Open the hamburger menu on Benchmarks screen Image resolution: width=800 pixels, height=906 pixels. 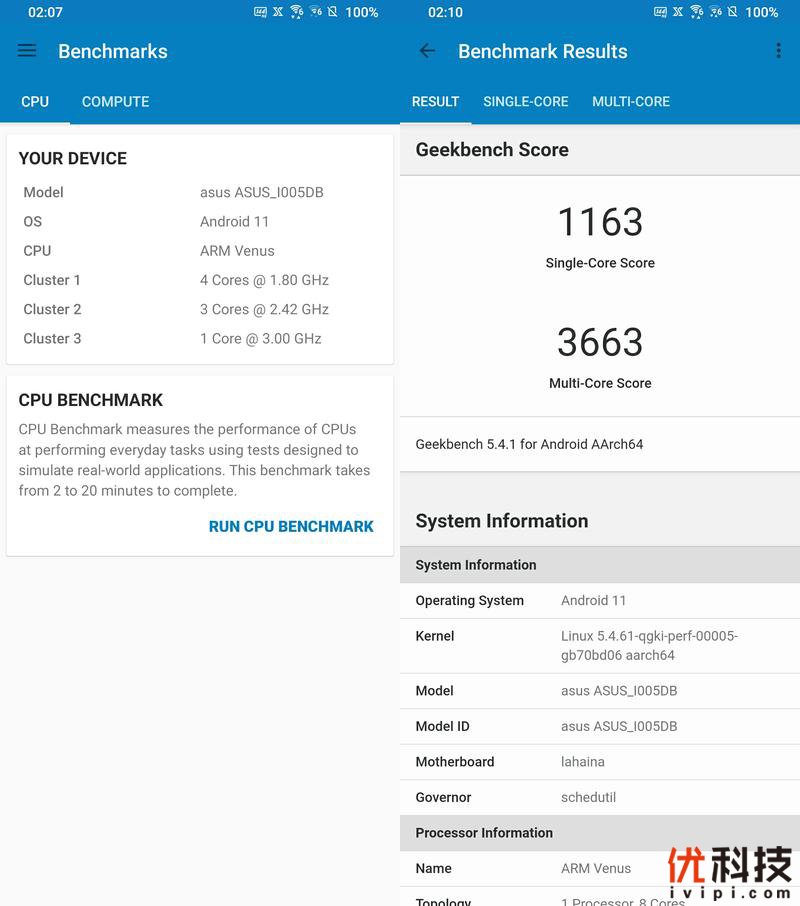[x=27, y=51]
